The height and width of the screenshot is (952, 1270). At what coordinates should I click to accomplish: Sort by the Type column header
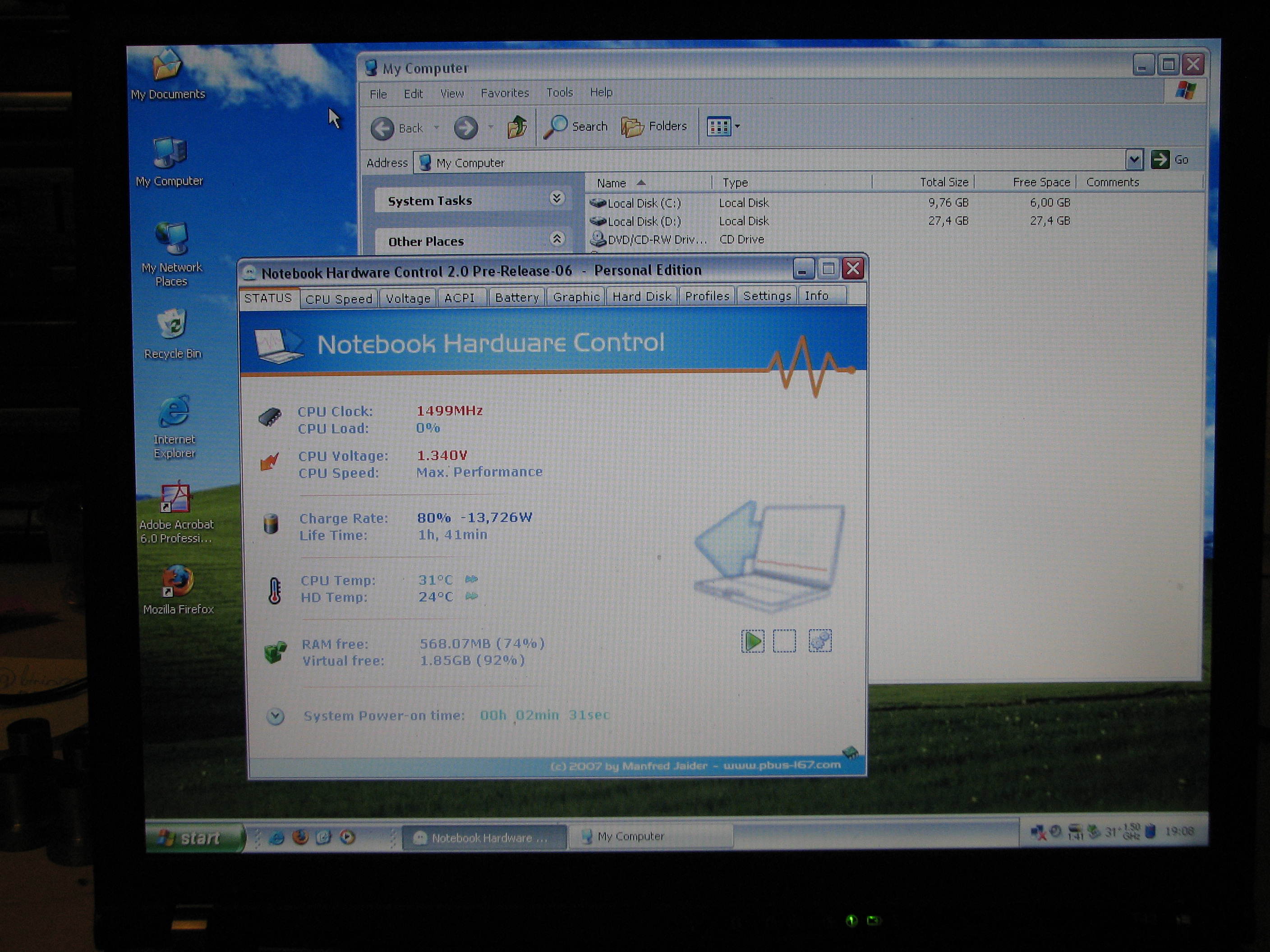pos(792,182)
